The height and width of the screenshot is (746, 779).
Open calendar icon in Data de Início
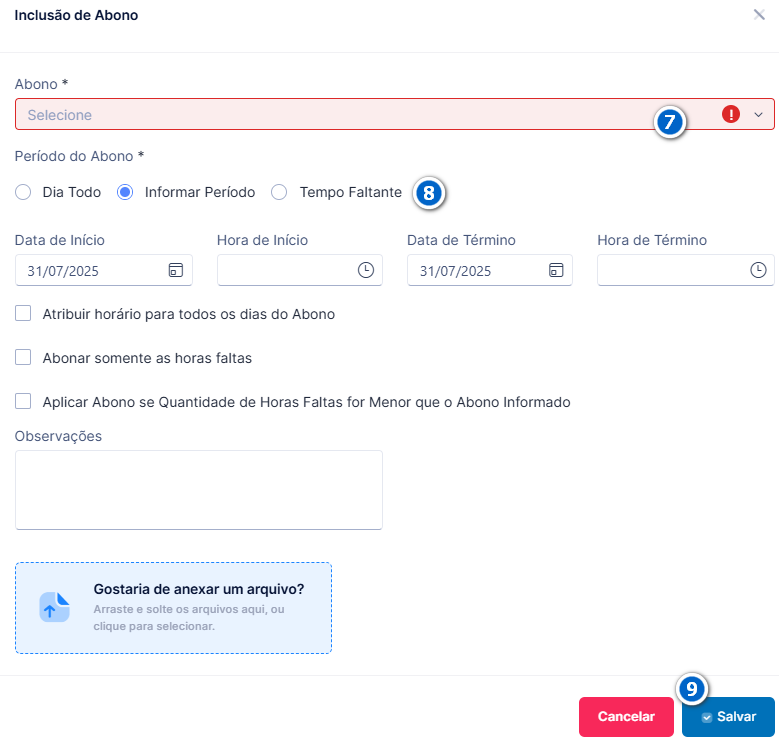point(176,270)
